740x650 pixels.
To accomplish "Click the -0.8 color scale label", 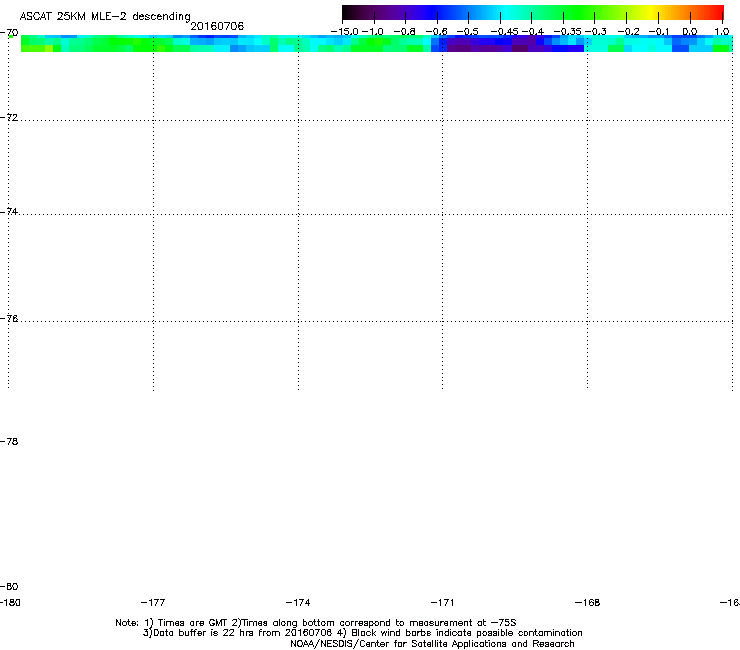I will pos(404,32).
